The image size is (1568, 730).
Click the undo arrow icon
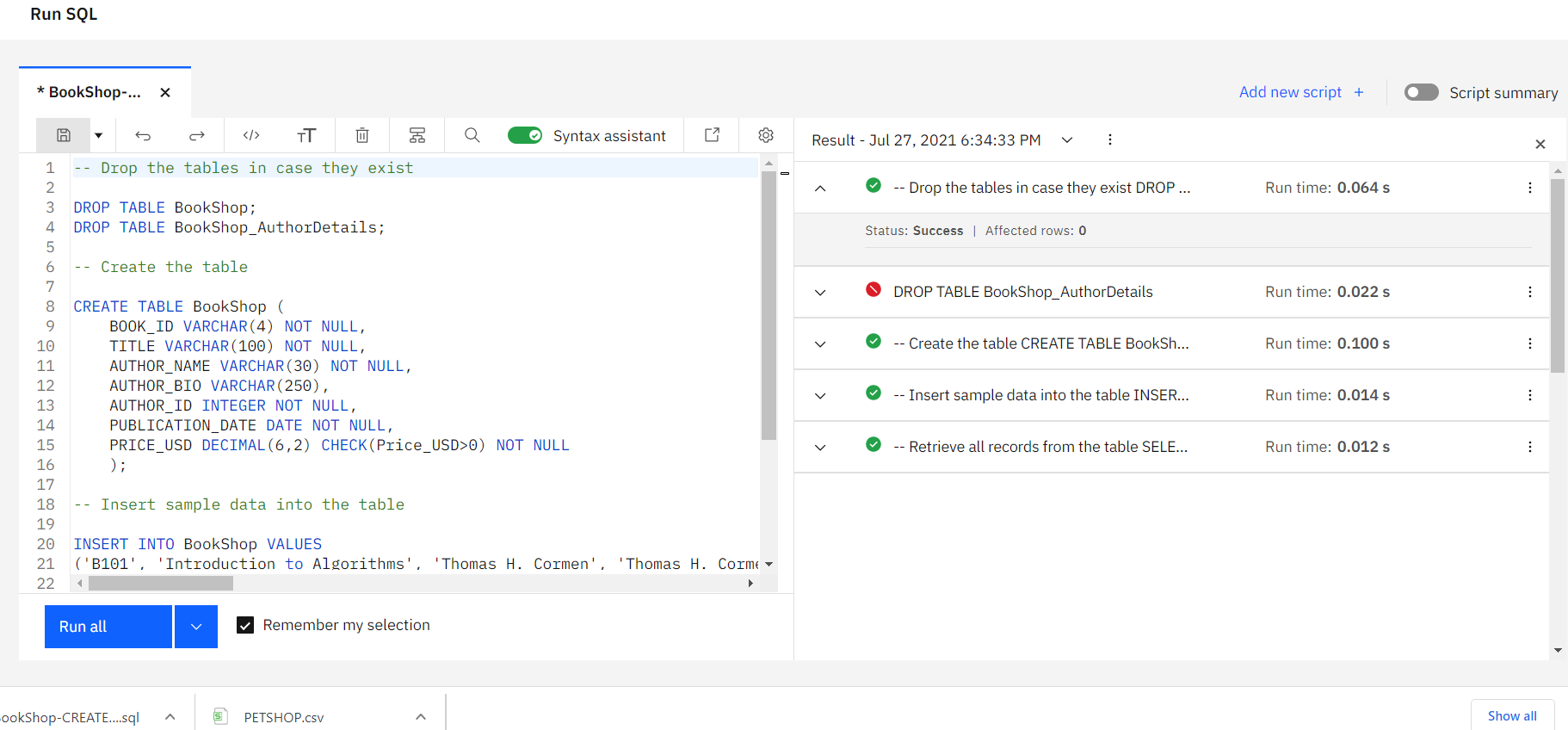(x=143, y=135)
